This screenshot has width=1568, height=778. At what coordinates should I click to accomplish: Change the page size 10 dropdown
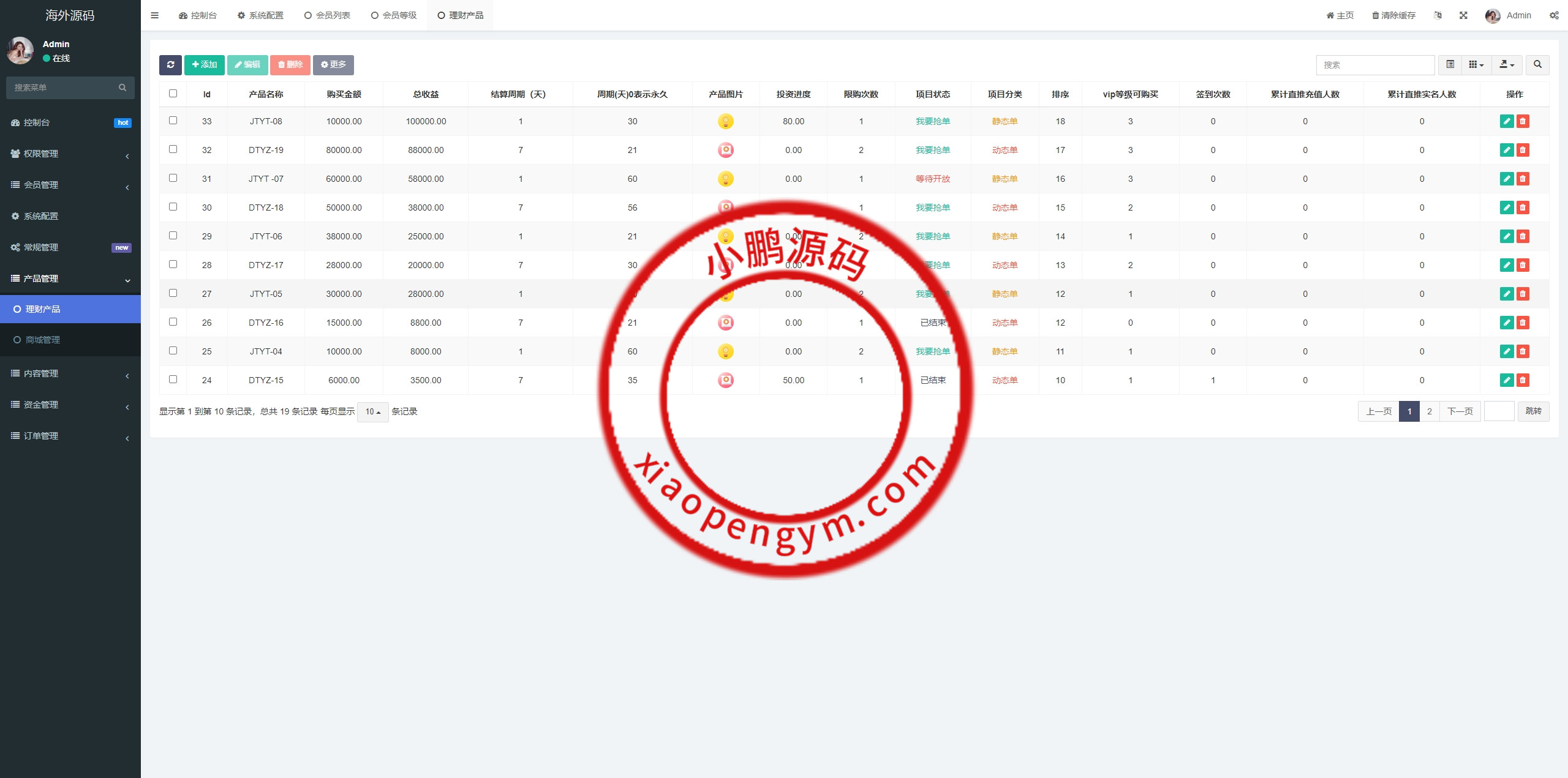point(372,412)
